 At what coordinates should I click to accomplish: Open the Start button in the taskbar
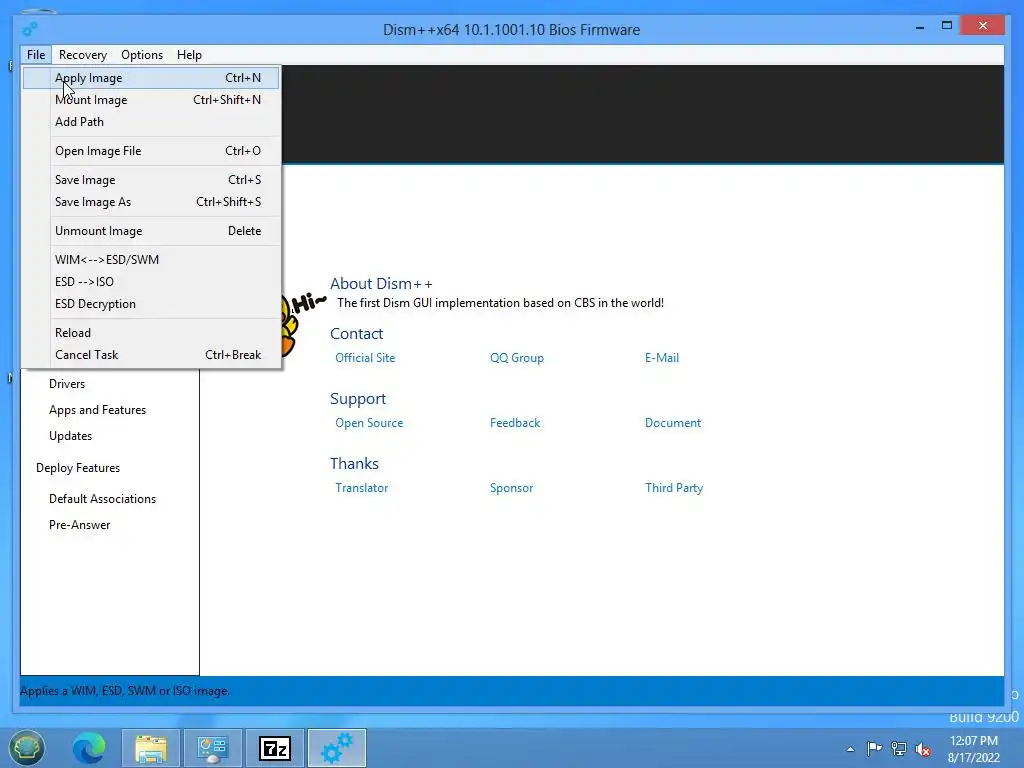(x=26, y=748)
